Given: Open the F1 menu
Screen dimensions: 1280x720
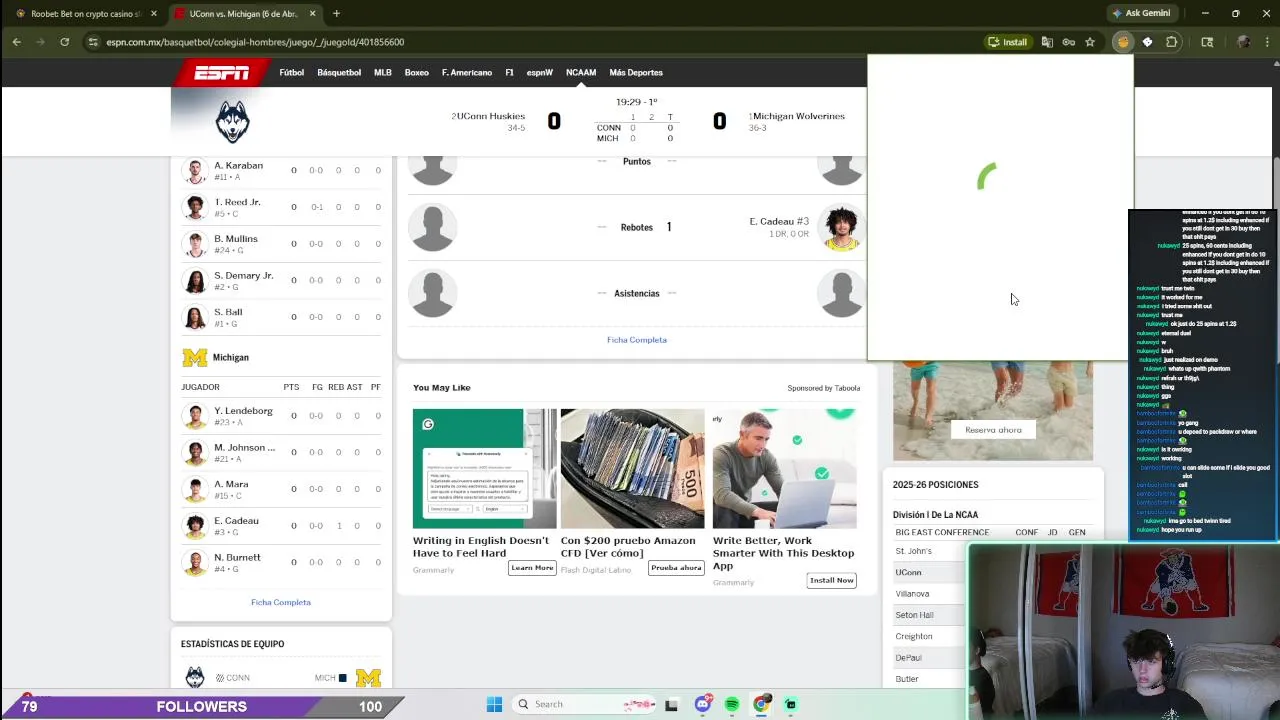Looking at the screenshot, I should [509, 72].
